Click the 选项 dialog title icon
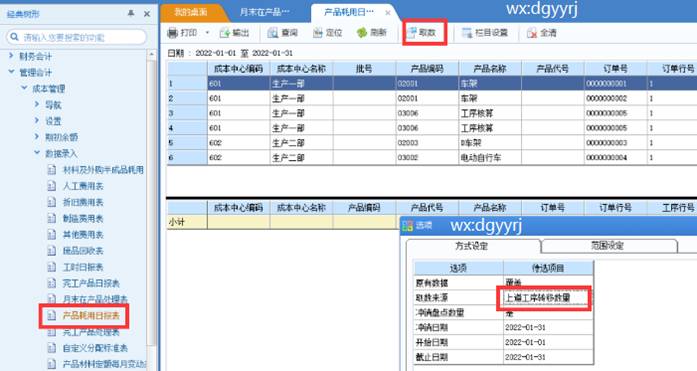 tap(407, 226)
